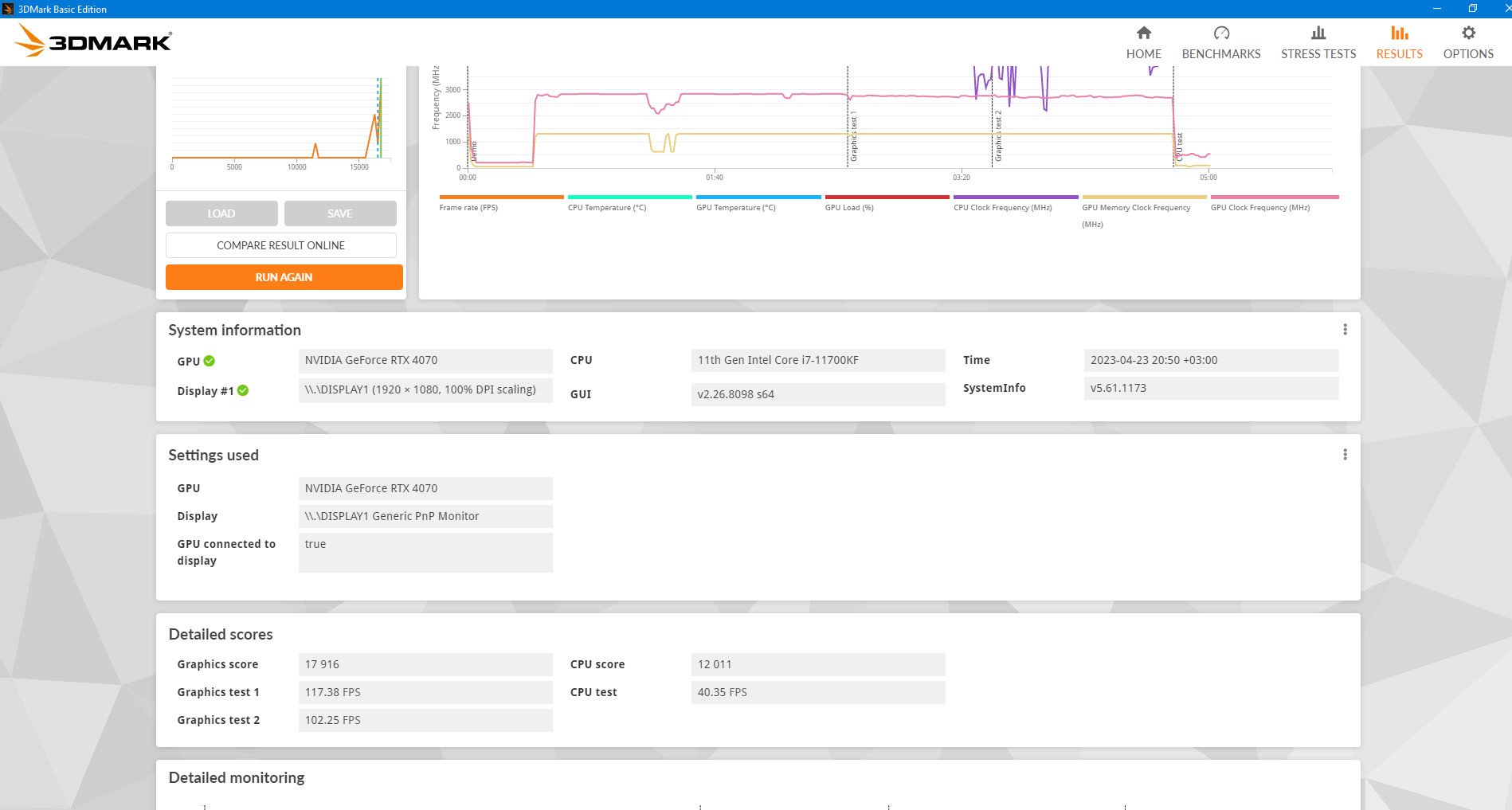Switch to the RESULTS tab
This screenshot has width=1512, height=810.
(x=1399, y=42)
